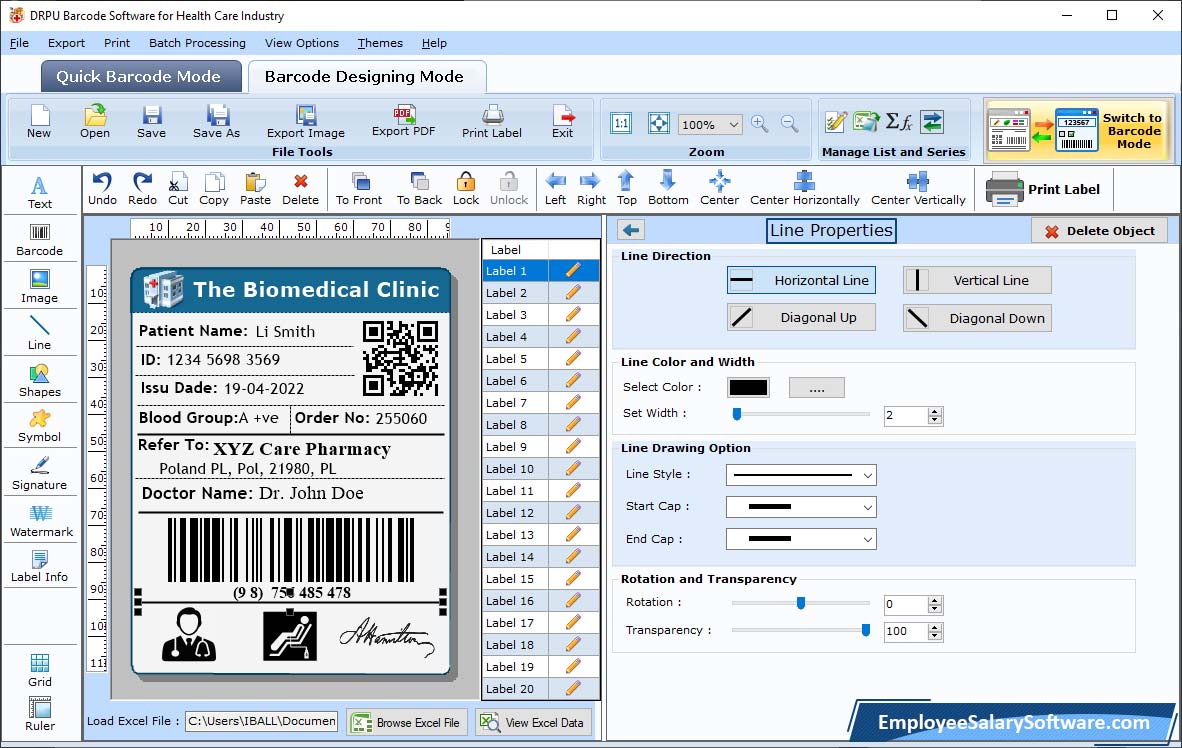Open the End Cap dropdown
This screenshot has width=1182, height=748.
click(x=868, y=539)
